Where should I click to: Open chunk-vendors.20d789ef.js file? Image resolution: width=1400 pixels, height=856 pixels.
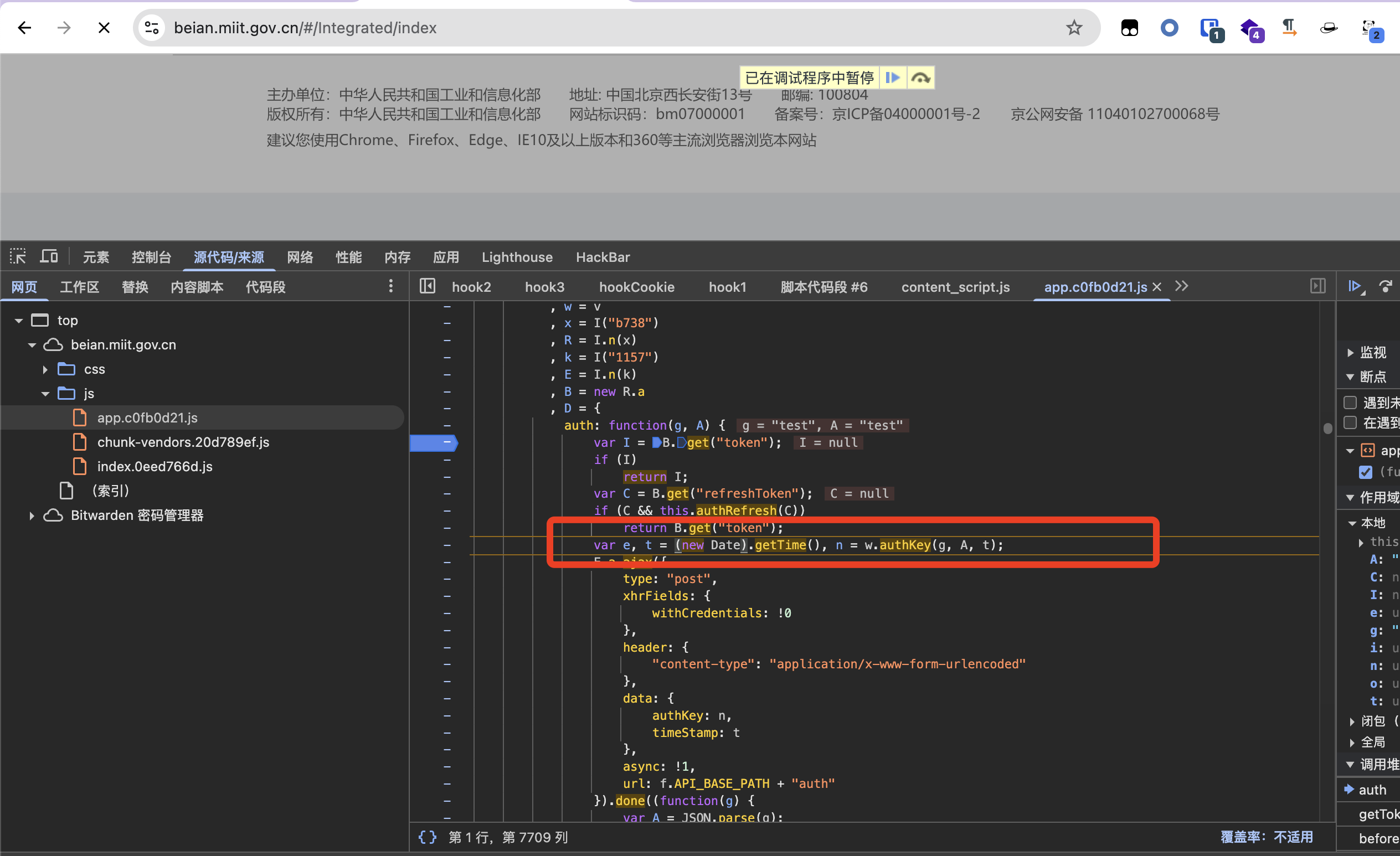click(x=183, y=442)
